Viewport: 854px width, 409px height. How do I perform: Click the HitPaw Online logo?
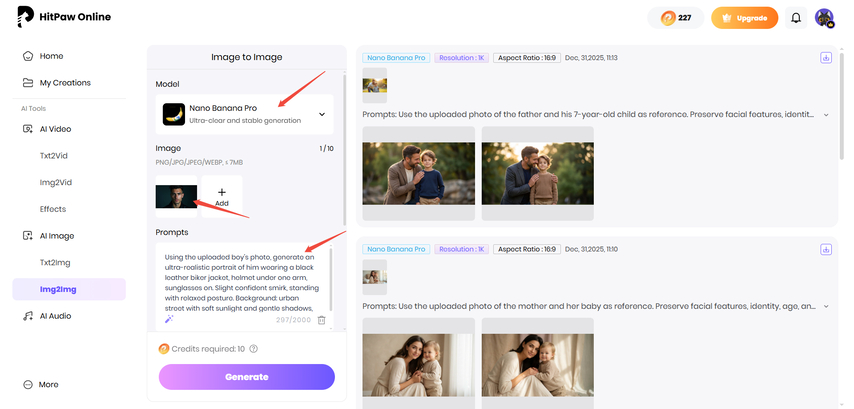(64, 18)
